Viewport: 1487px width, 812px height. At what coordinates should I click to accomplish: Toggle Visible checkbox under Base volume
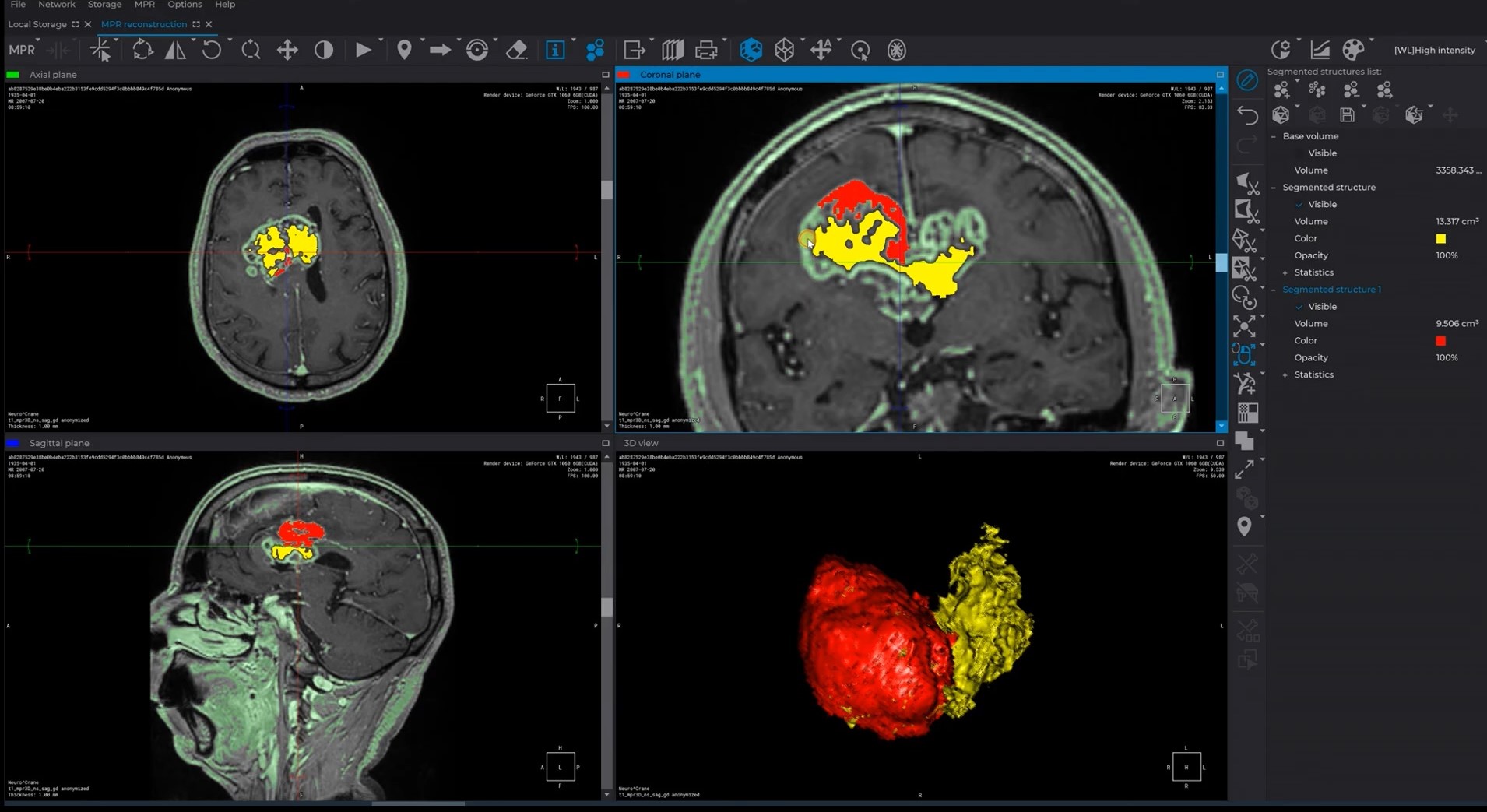coord(1299,153)
